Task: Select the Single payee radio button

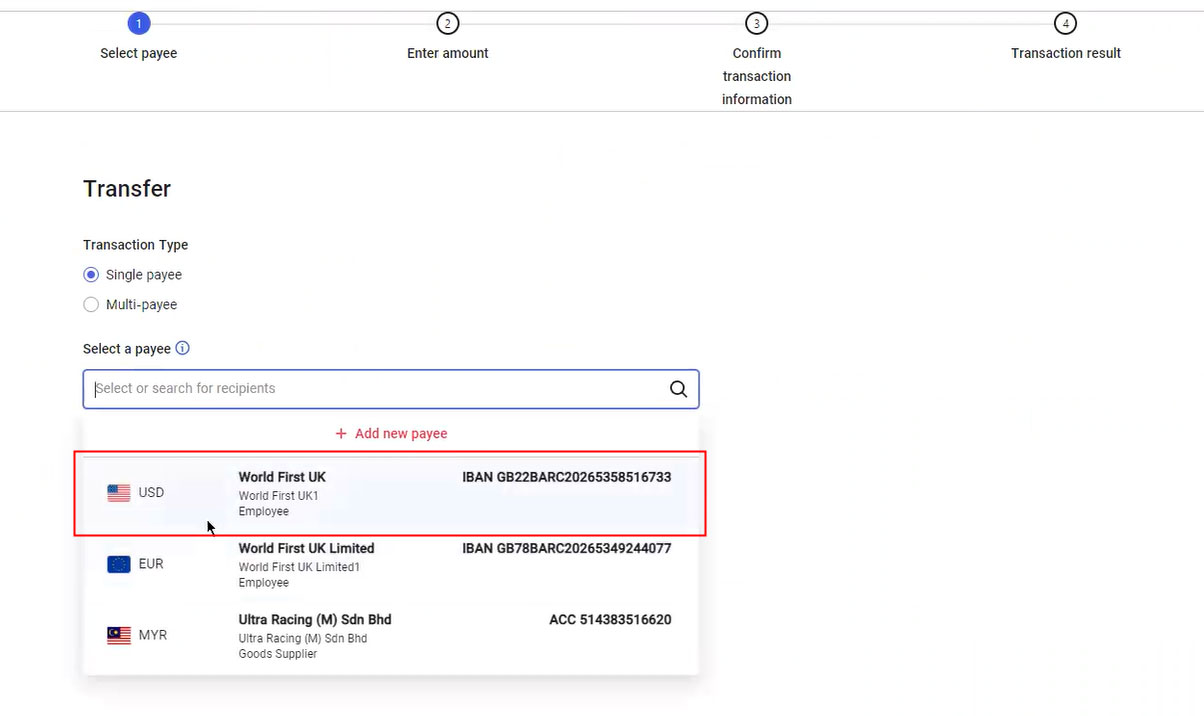Action: point(91,275)
